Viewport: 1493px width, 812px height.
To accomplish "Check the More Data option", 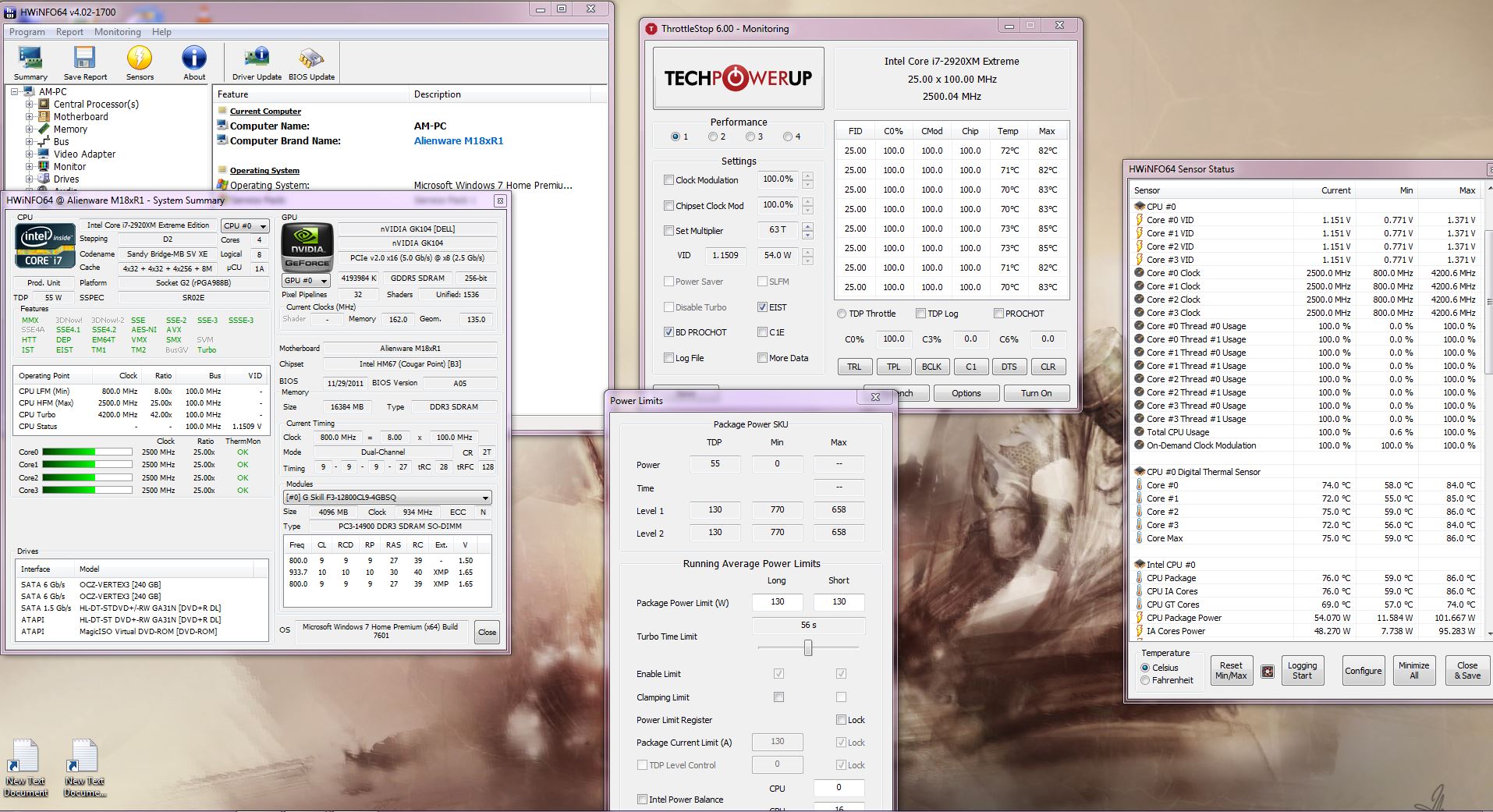I will 762,358.
